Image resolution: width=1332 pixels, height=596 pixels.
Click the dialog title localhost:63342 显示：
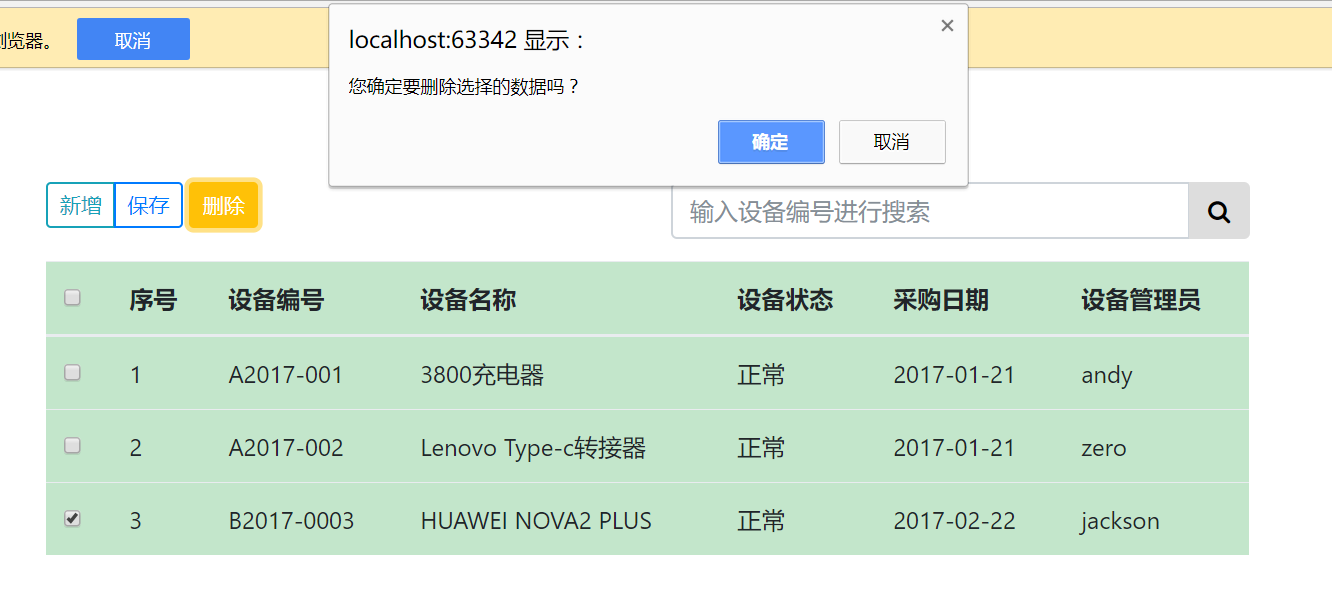coord(466,40)
